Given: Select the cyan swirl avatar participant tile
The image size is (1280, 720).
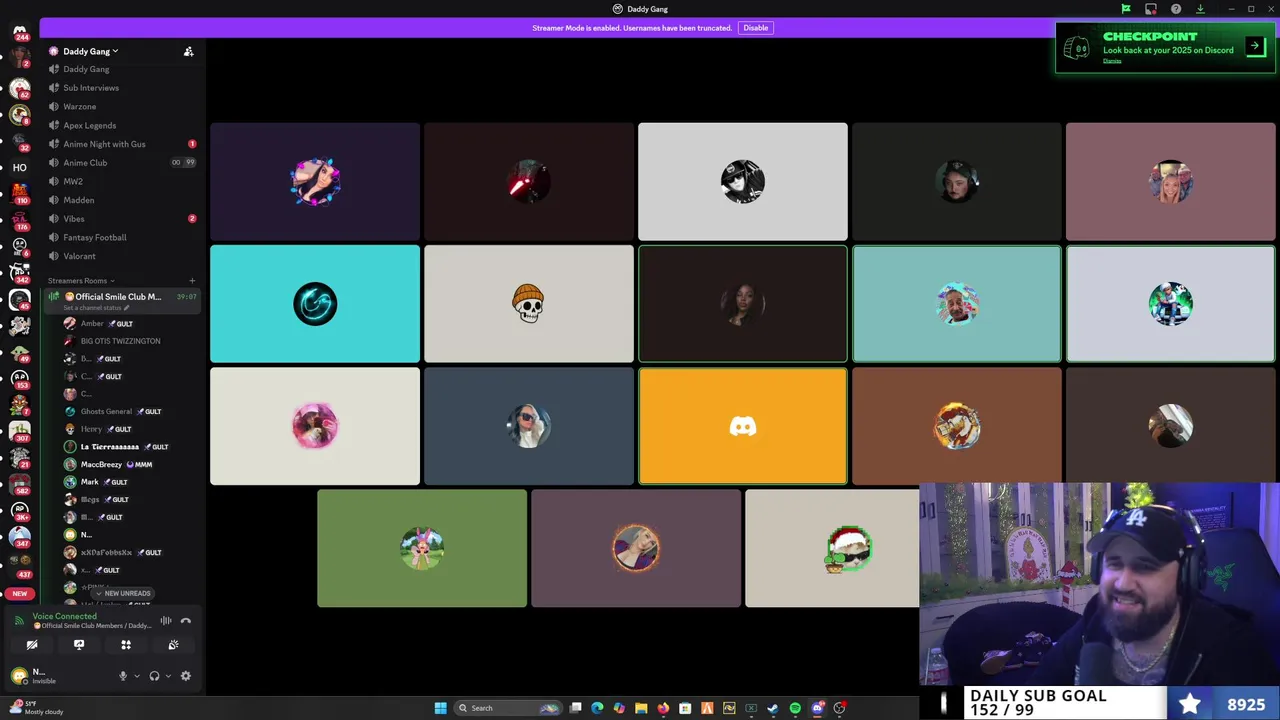Looking at the screenshot, I should [x=315, y=304].
